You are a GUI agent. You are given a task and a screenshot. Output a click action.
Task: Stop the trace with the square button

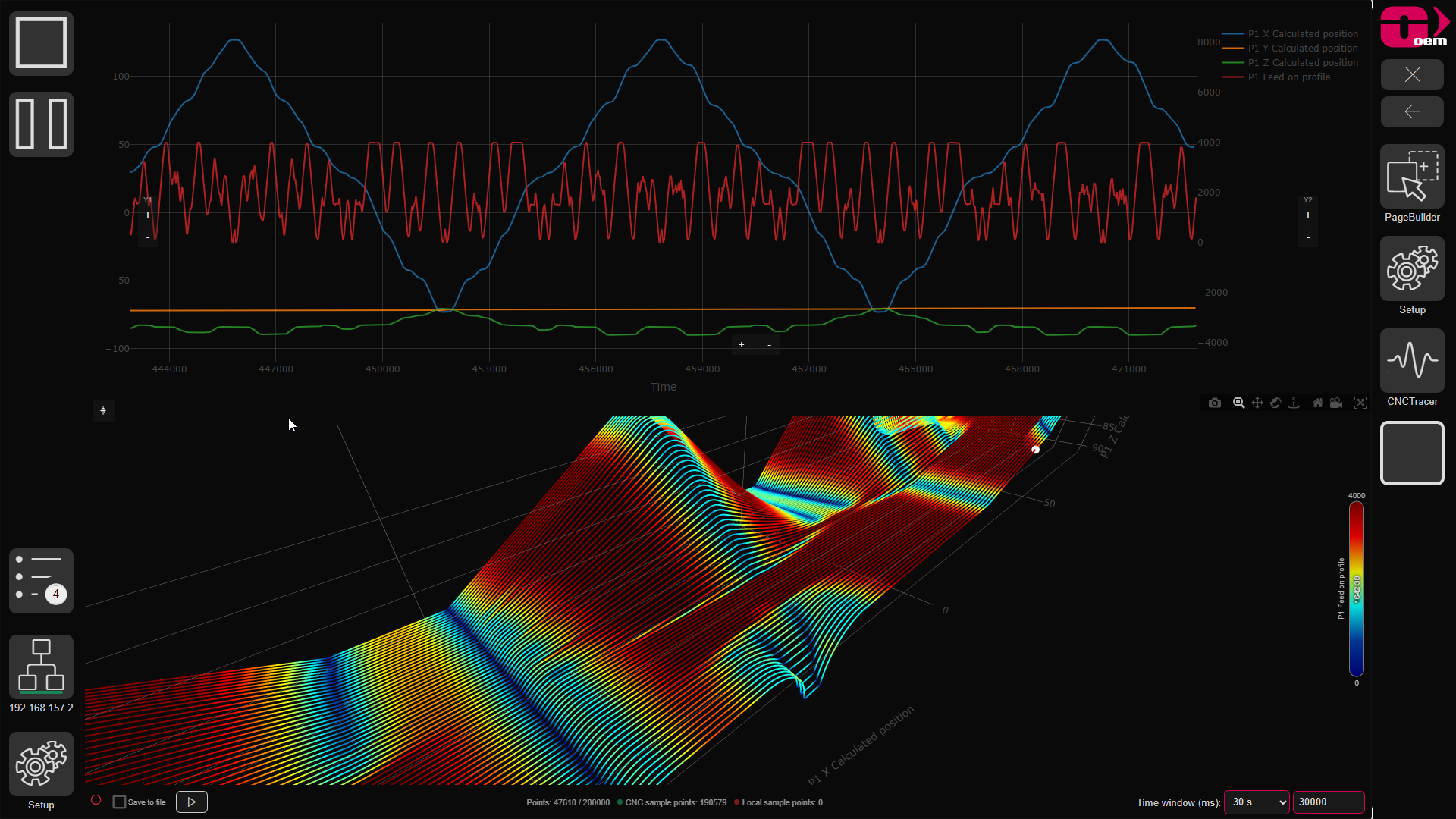pyautogui.click(x=41, y=43)
